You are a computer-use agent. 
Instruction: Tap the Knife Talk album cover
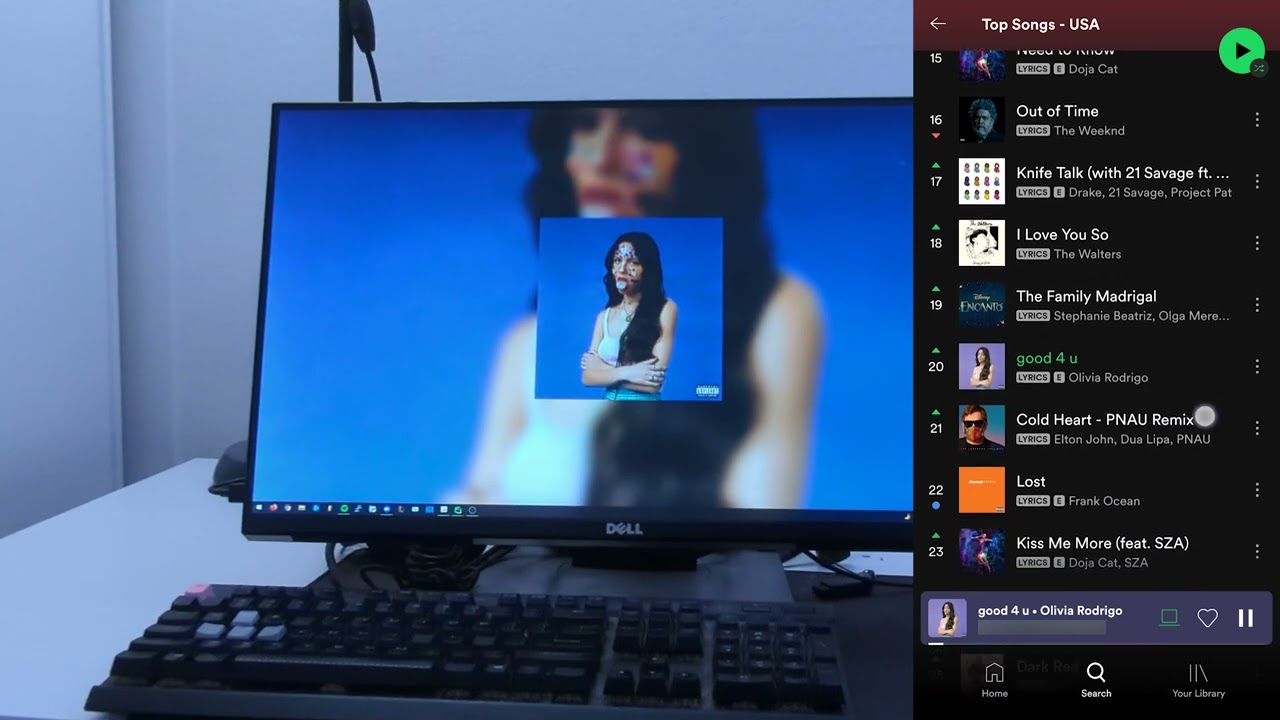(982, 182)
